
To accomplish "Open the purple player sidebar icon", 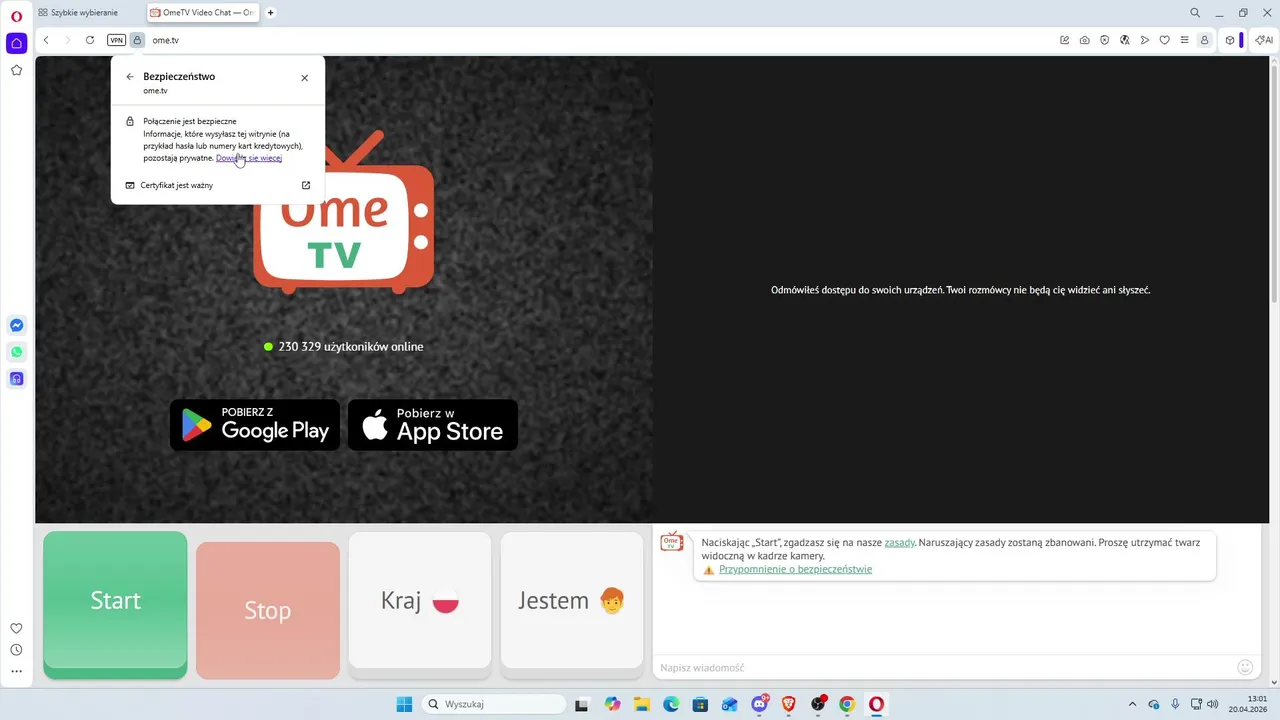I will 16,379.
